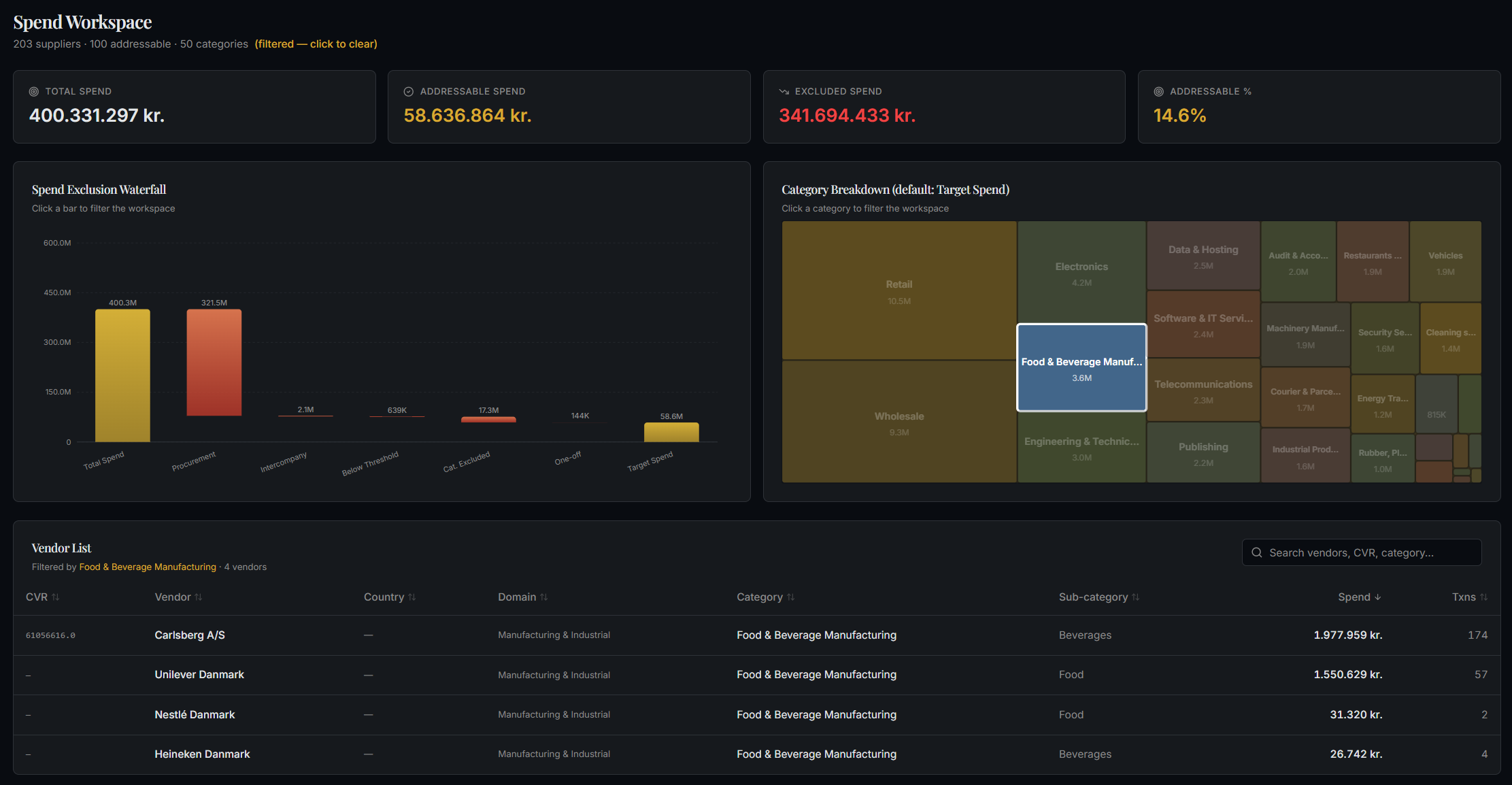Sort by Sub-category column arrows icon
The image size is (1512, 785).
[x=1136, y=597]
